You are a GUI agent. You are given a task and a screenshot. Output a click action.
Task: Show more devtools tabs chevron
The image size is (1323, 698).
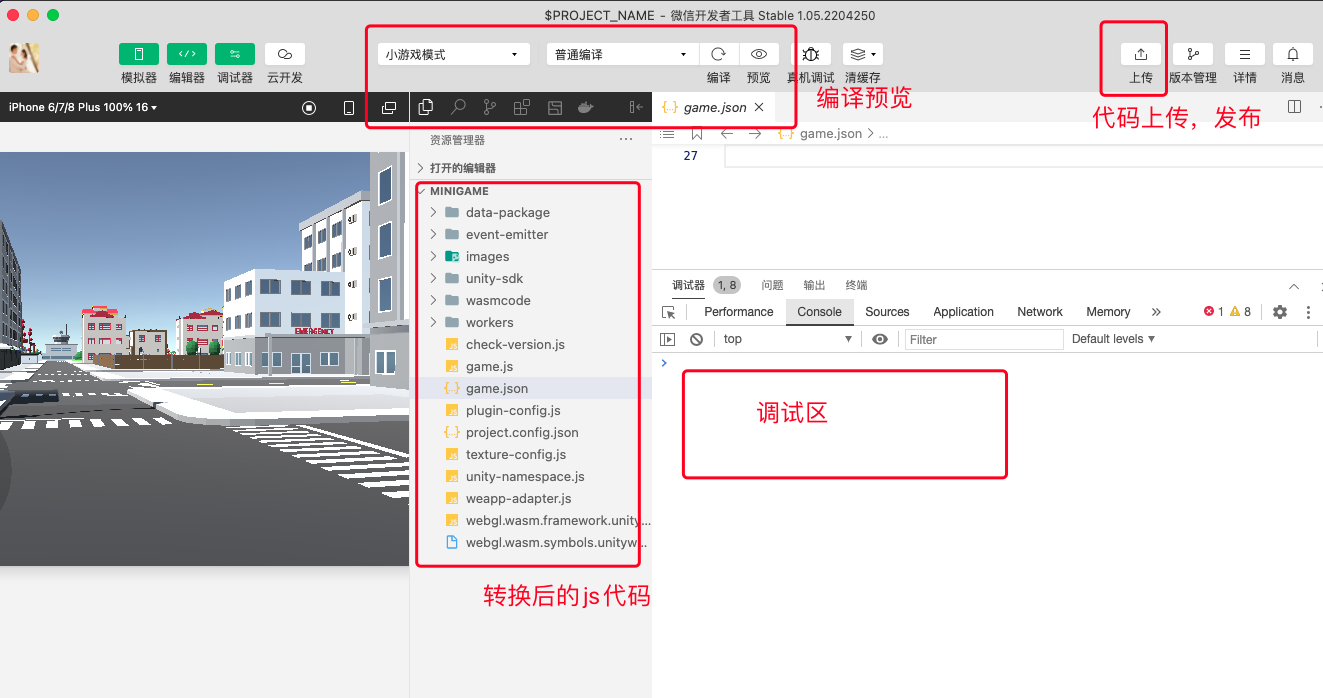(x=1156, y=312)
